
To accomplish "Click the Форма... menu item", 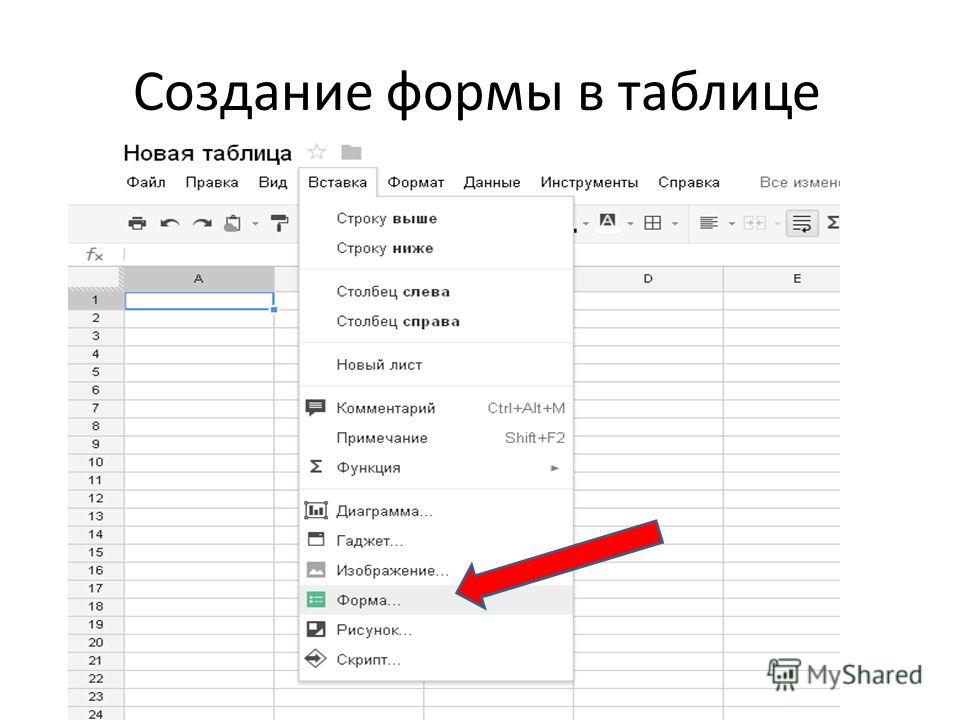I will click(x=436, y=600).
